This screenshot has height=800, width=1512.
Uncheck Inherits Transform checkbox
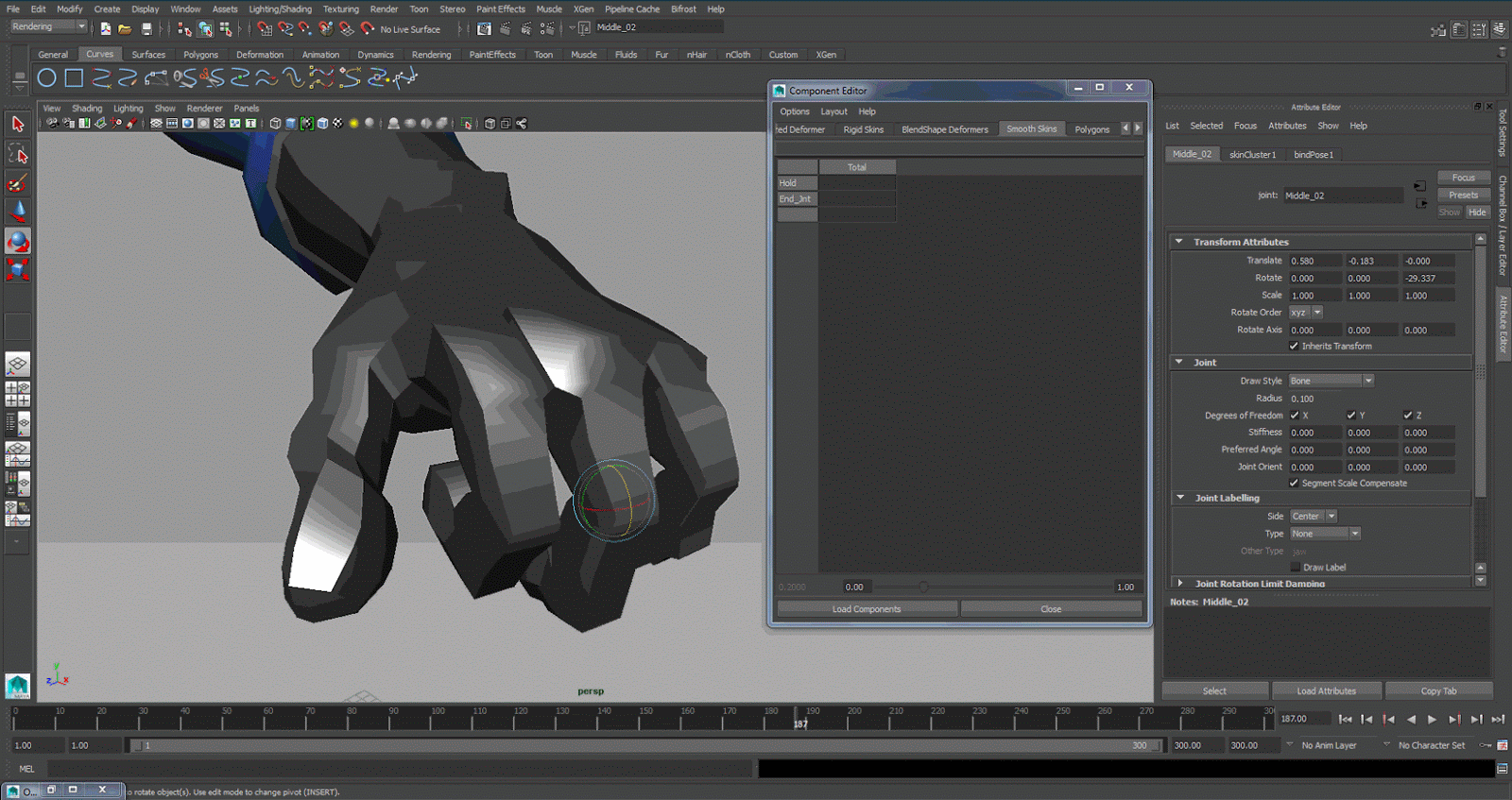1294,346
